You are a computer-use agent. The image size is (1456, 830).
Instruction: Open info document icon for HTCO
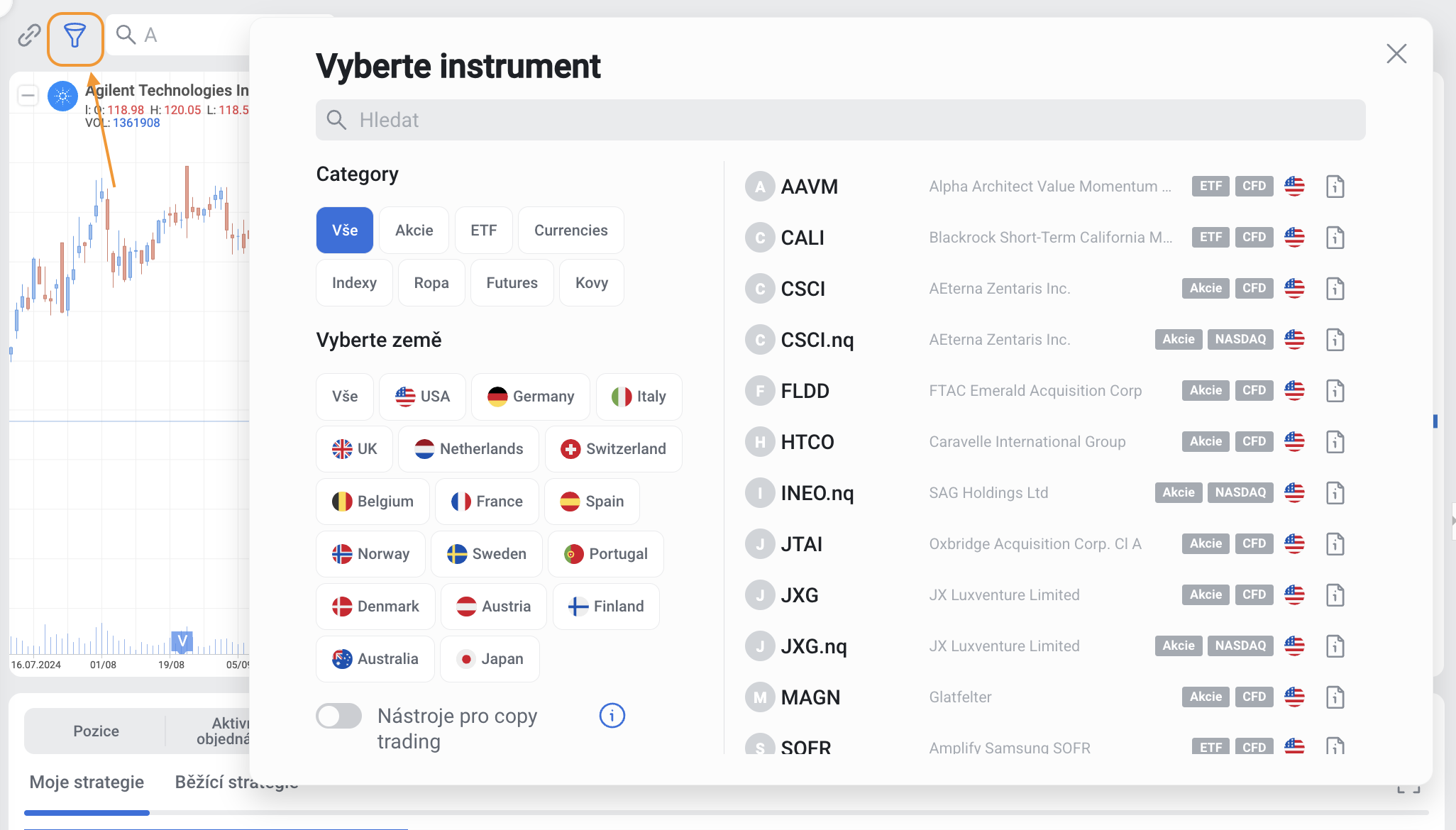(x=1335, y=442)
